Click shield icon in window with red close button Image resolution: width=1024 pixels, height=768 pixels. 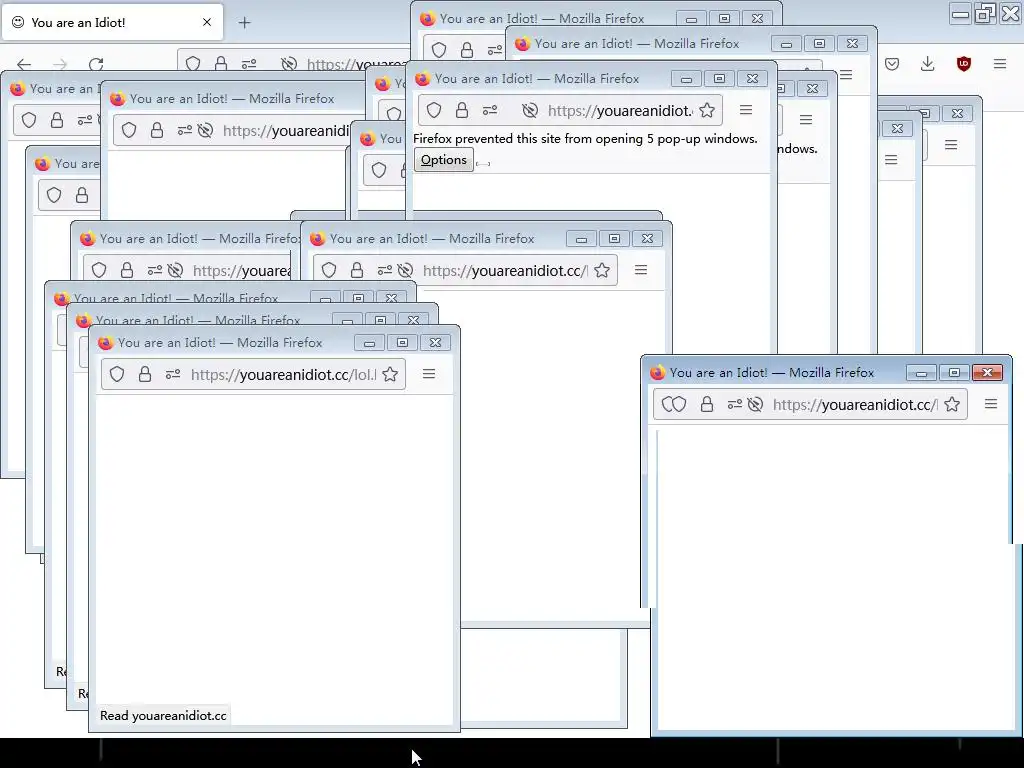tap(674, 404)
